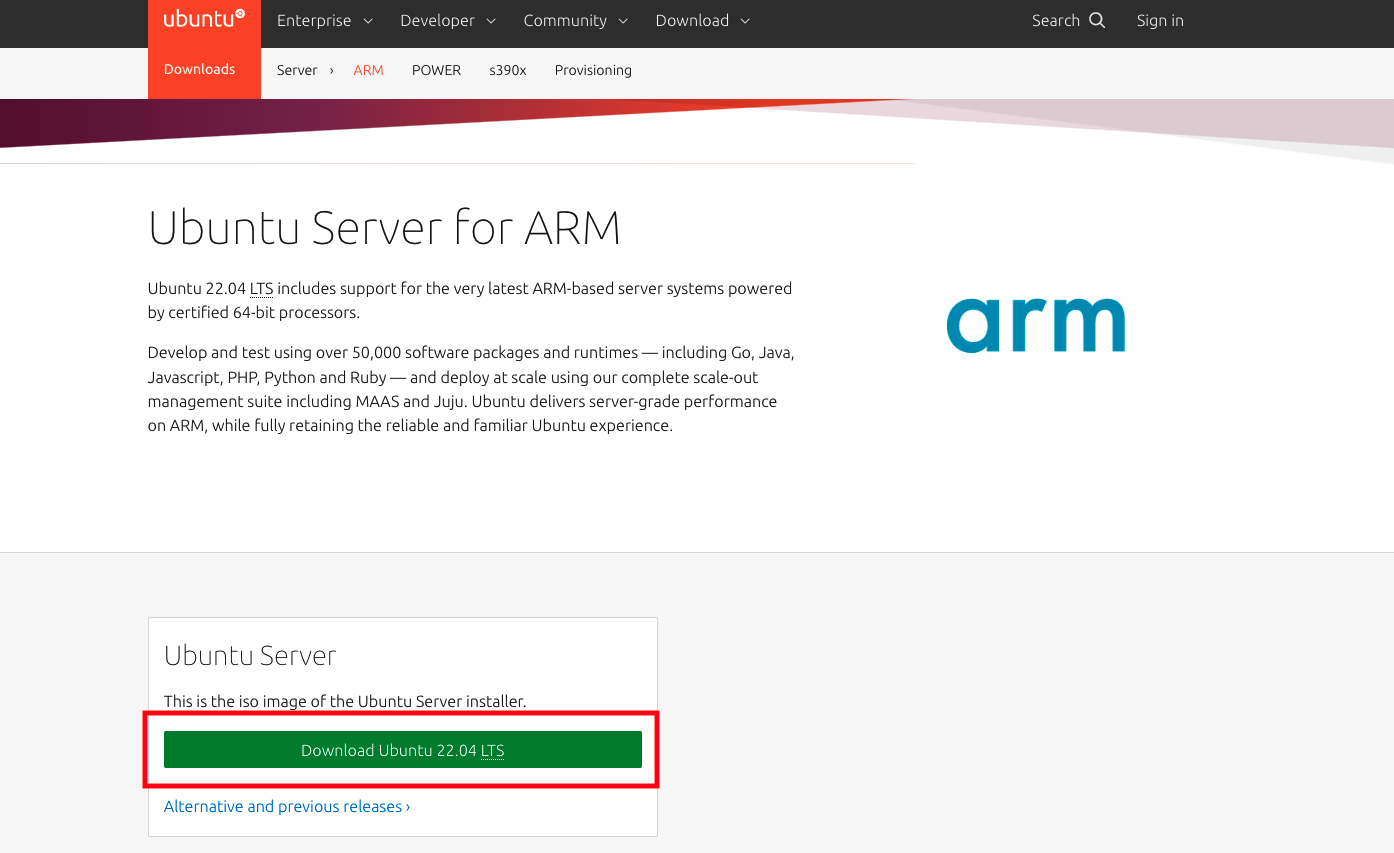Open Alternative and previous releases link
1394x853 pixels.
tap(287, 806)
